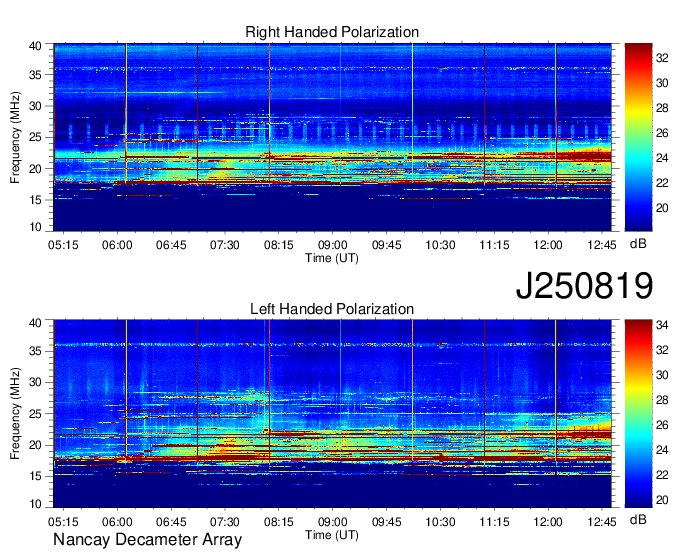
Task: Click the 07:30 tick on bottom time axis
Action: coord(225,521)
